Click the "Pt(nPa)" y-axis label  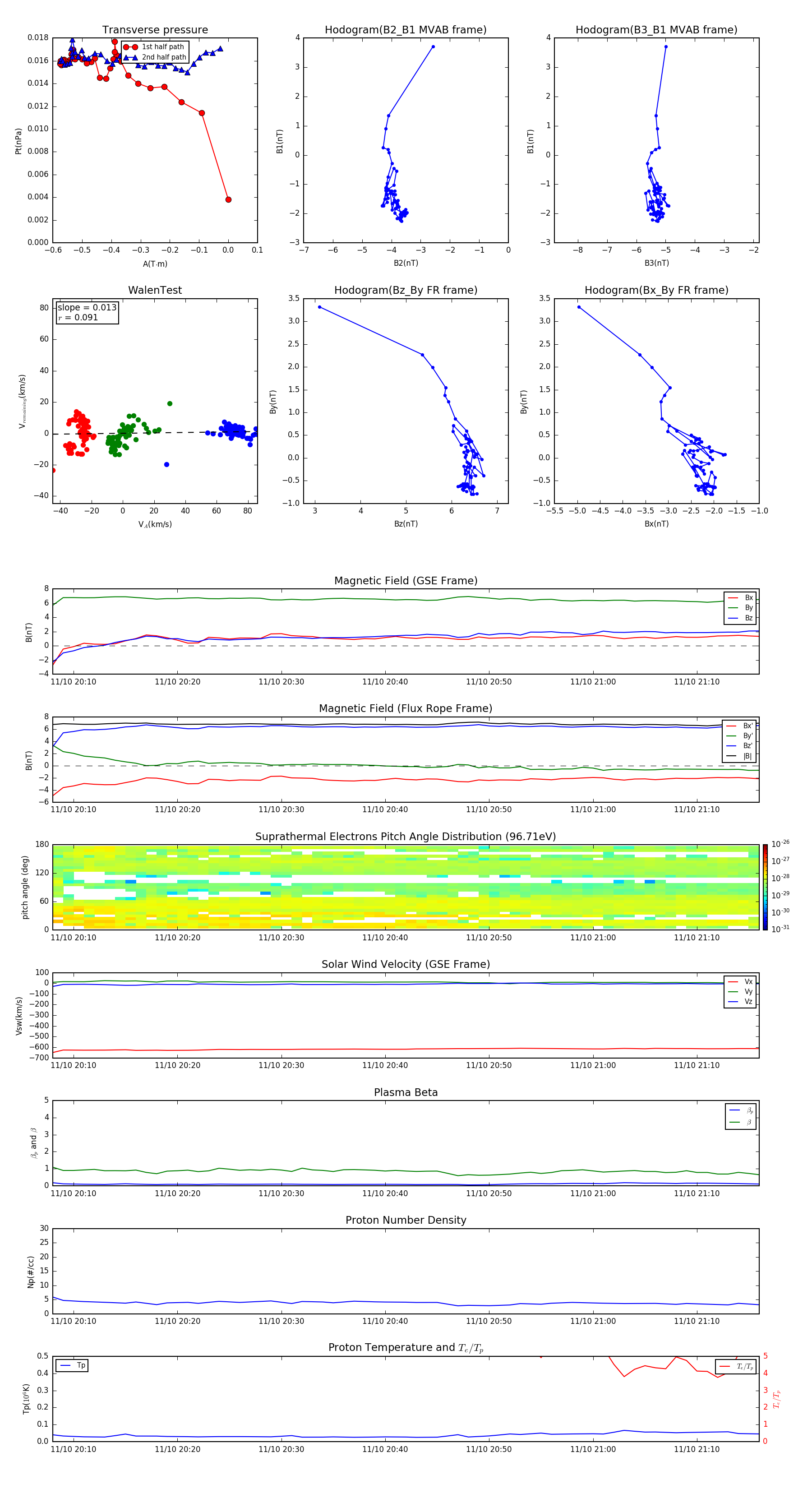pyautogui.click(x=18, y=140)
